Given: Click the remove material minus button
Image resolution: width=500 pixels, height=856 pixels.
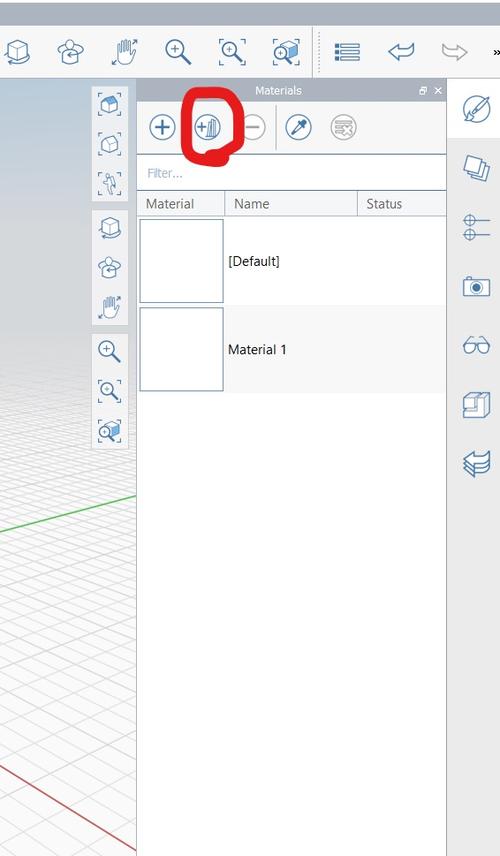Looking at the screenshot, I should click(x=253, y=128).
